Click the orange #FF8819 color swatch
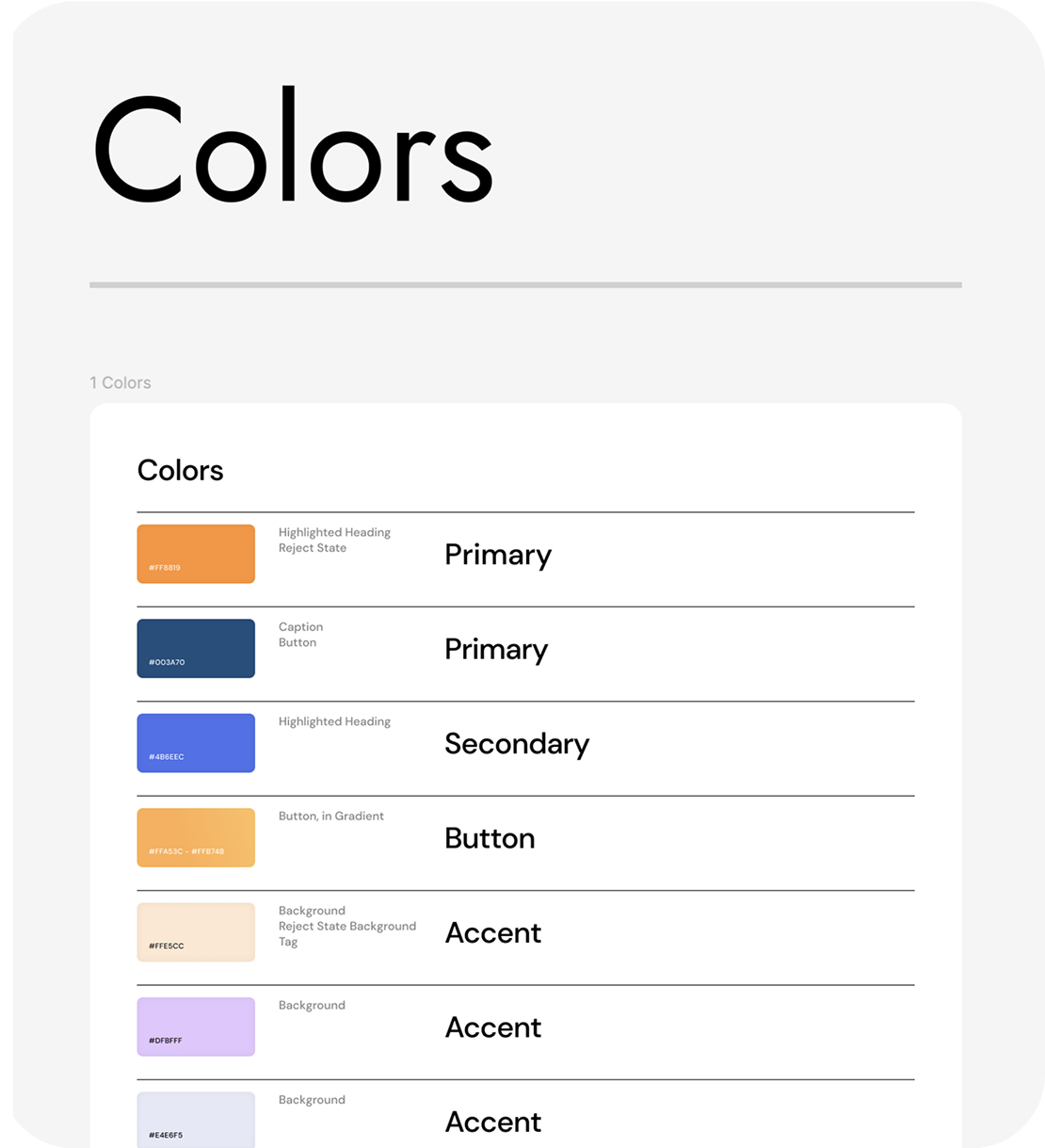Image resolution: width=1045 pixels, height=1148 pixels. pyautogui.click(x=196, y=554)
